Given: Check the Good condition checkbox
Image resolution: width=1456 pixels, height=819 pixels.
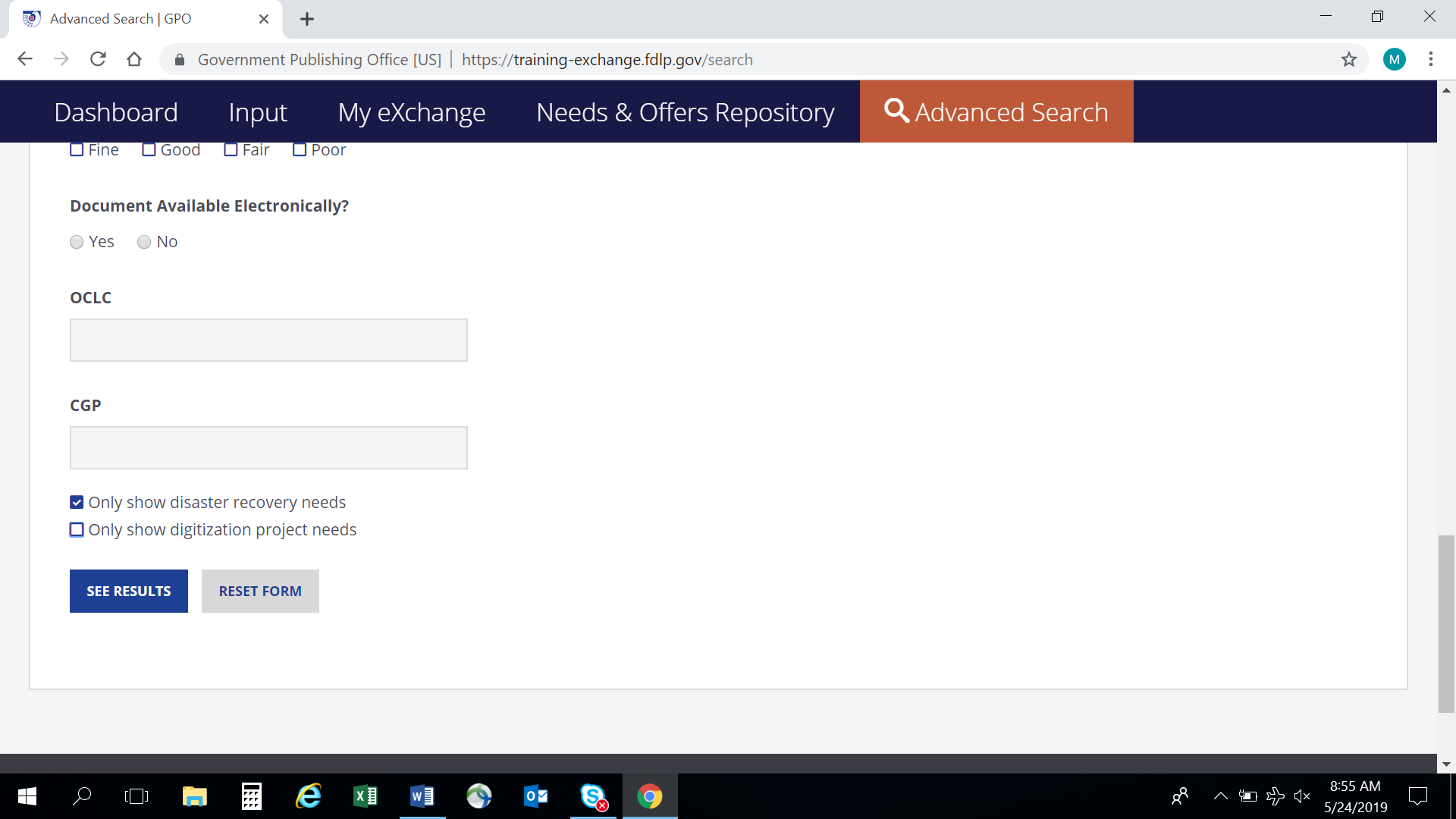Looking at the screenshot, I should pyautogui.click(x=149, y=150).
